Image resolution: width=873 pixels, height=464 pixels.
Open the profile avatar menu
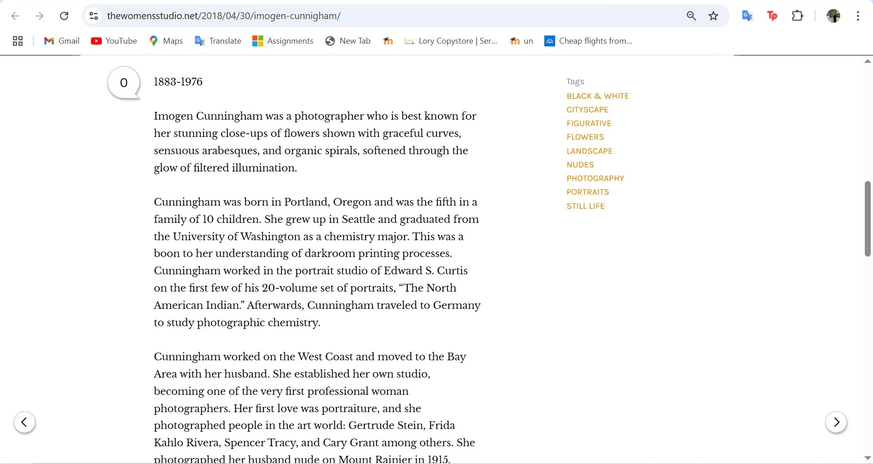[x=833, y=16]
